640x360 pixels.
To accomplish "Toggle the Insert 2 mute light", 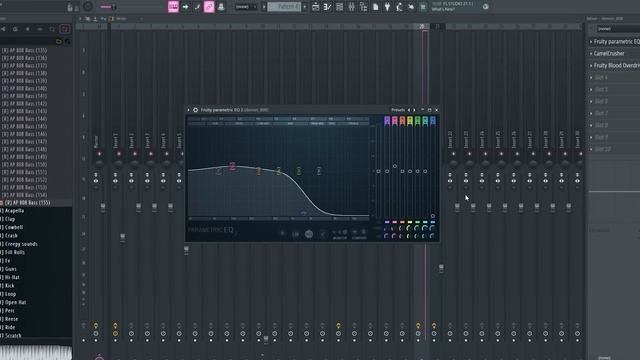I will (135, 154).
